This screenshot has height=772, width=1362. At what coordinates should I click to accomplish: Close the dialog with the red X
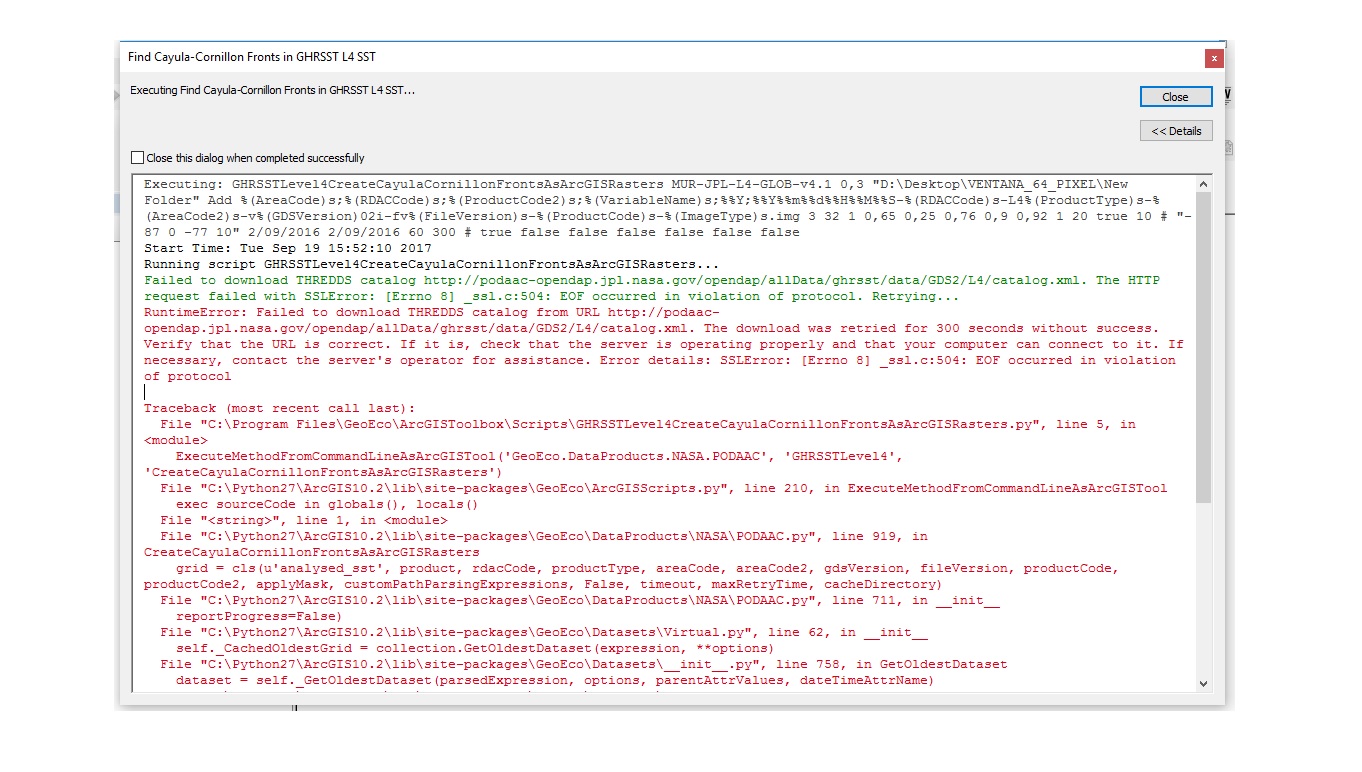(x=1214, y=59)
